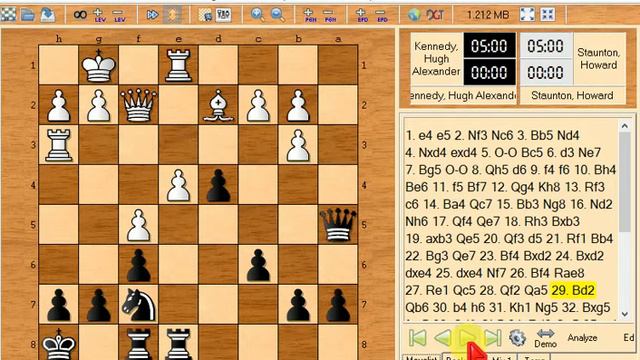Select the black pawn on d4
The width and height of the screenshot is (640, 360).
218,185
